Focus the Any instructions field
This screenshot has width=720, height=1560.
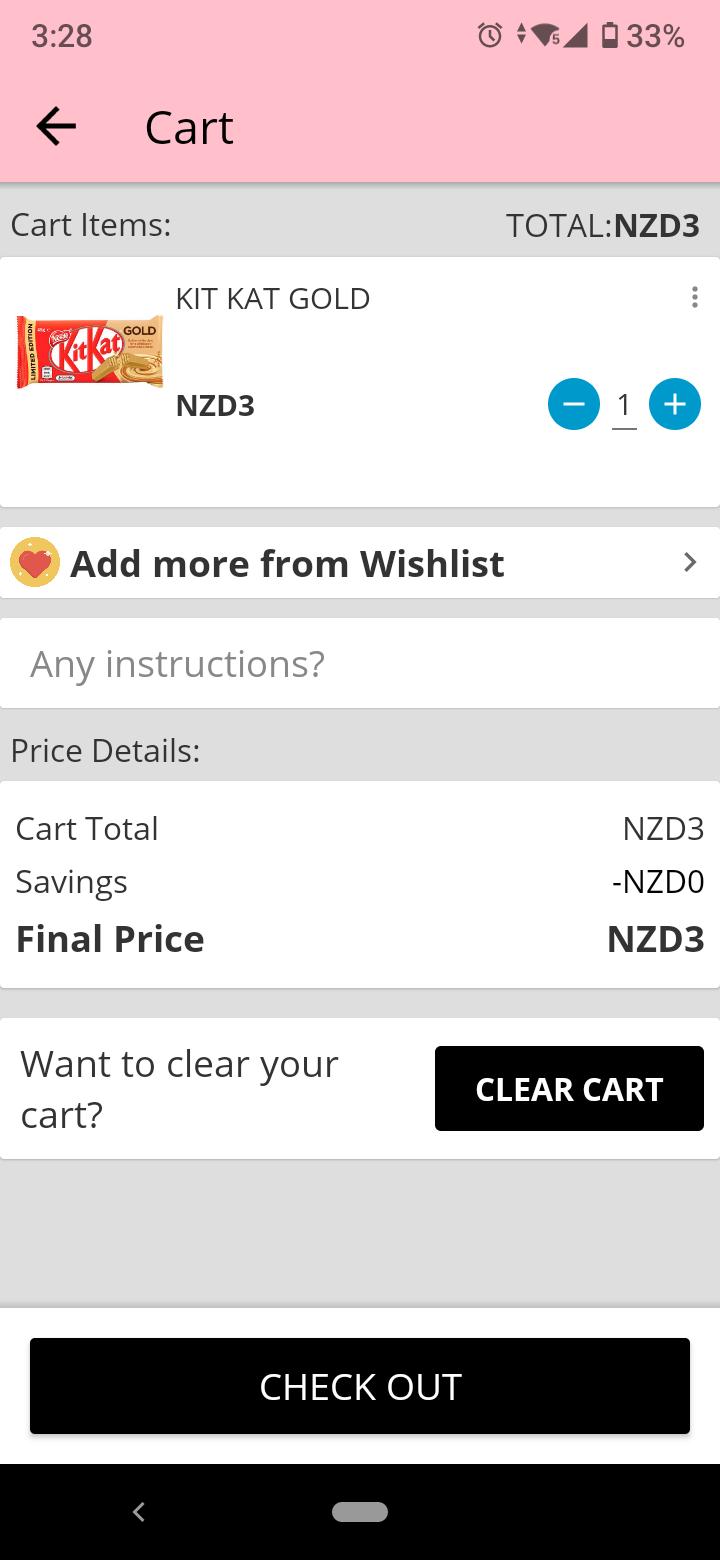point(360,663)
